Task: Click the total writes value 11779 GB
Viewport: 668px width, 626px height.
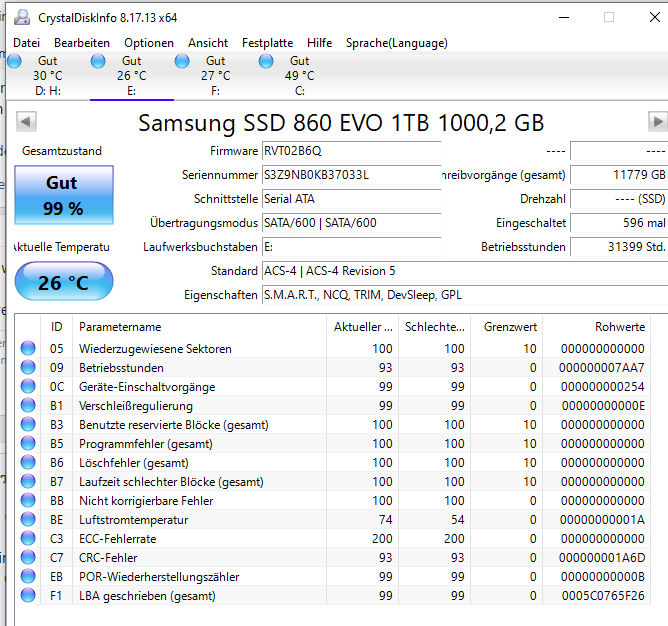Action: (x=619, y=175)
